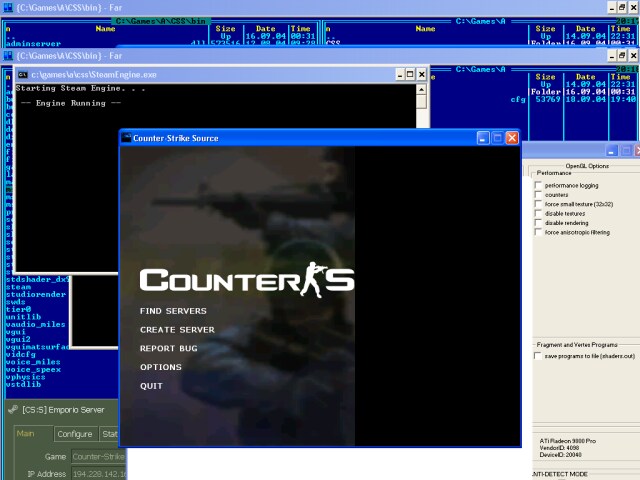The height and width of the screenshot is (480, 640).
Task: Select voice_miles in Far file list
Action: click(x=33, y=362)
